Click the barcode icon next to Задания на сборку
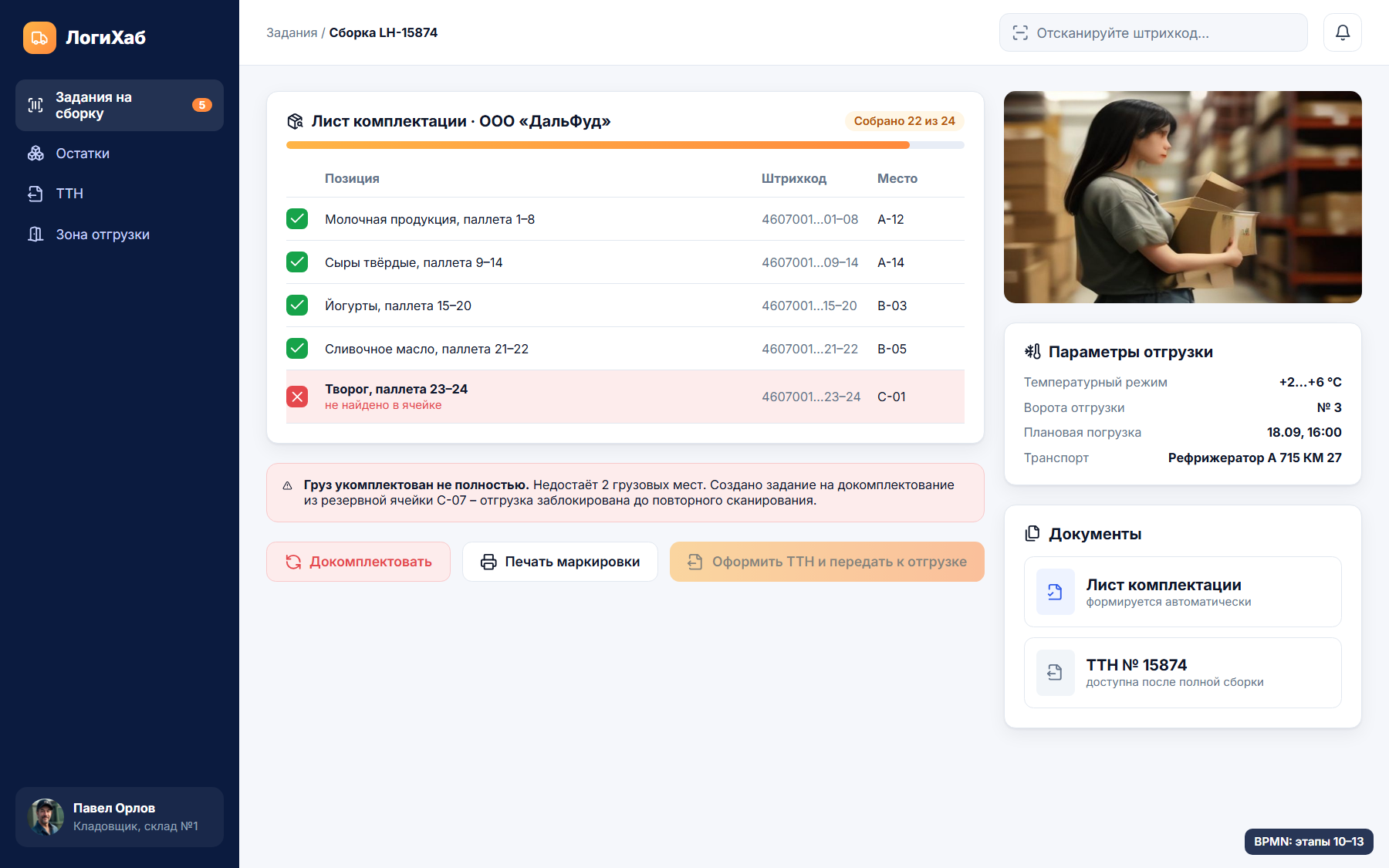This screenshot has height=868, width=1389. tap(35, 105)
